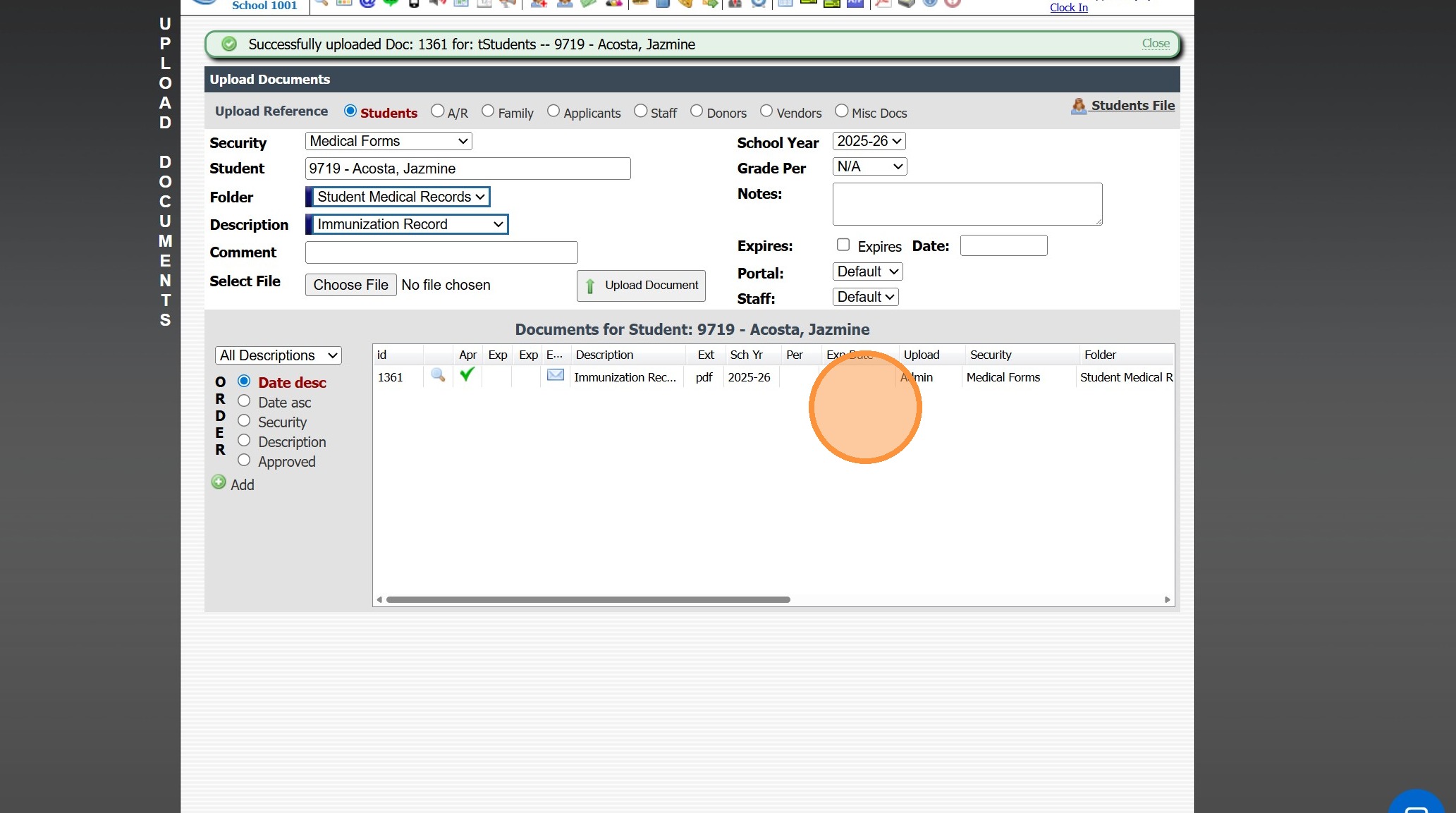Click the green plus Add icon
The width and height of the screenshot is (1456, 813).
coord(219,483)
